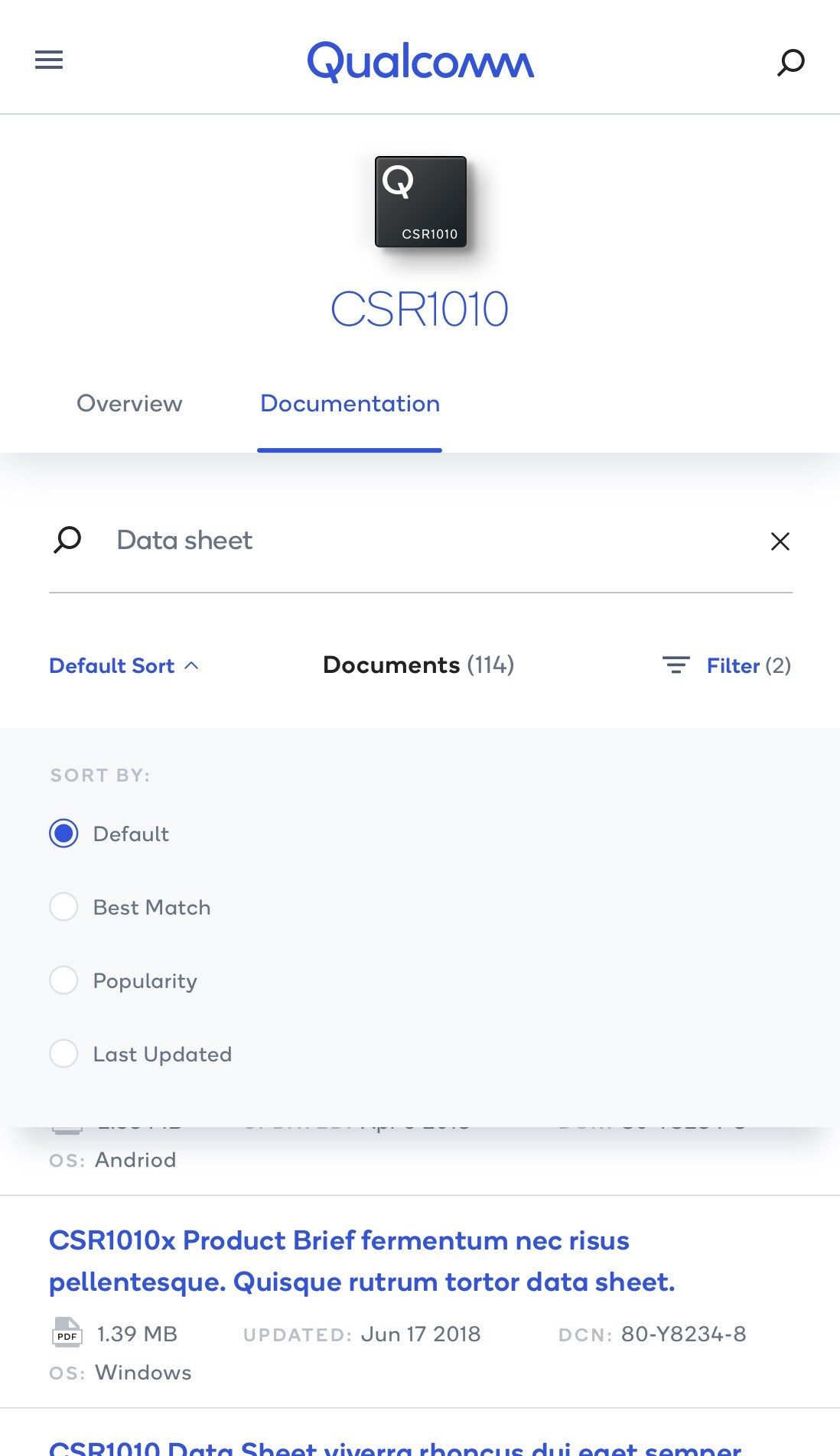The image size is (840, 1456).
Task: Click the OS value Andriod
Action: click(135, 1160)
